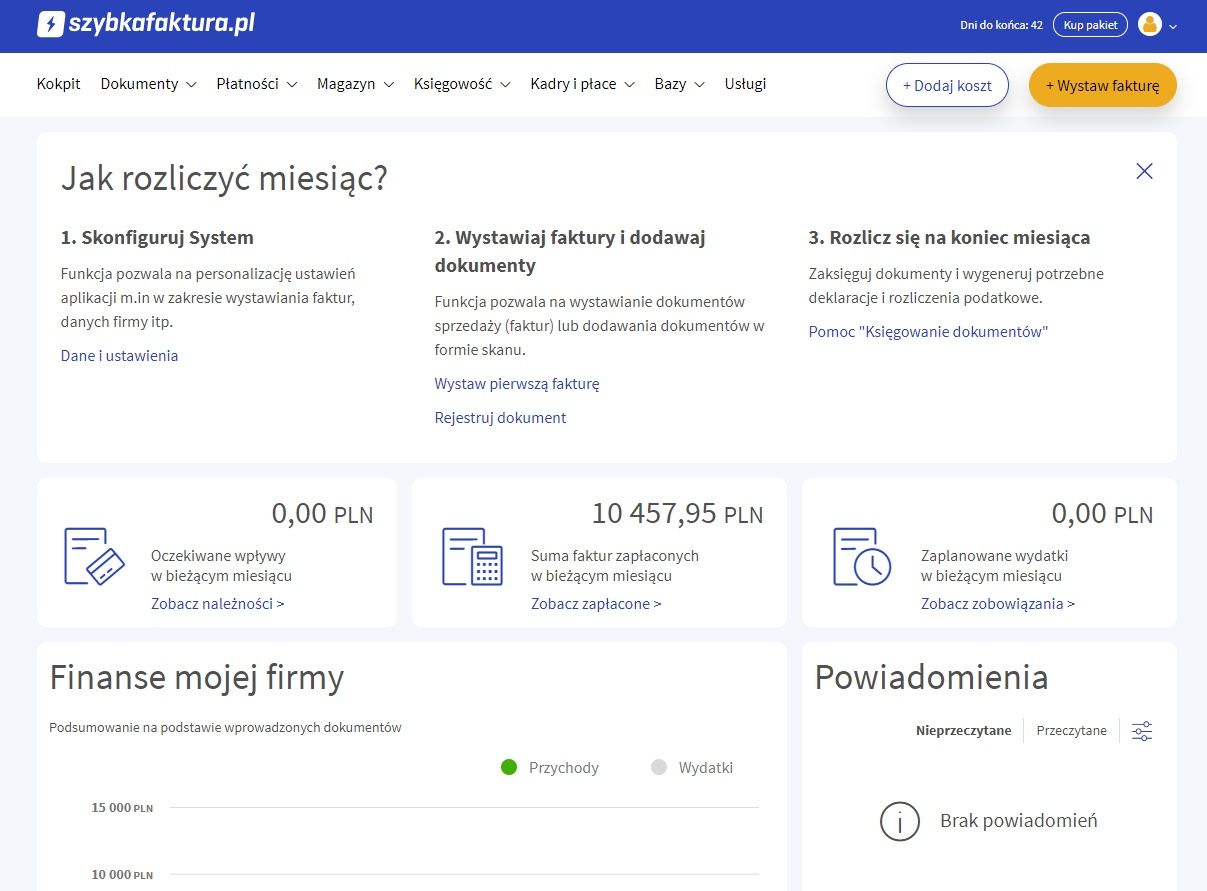
Task: Click the + Wystaw fakturę button
Action: tap(1102, 86)
